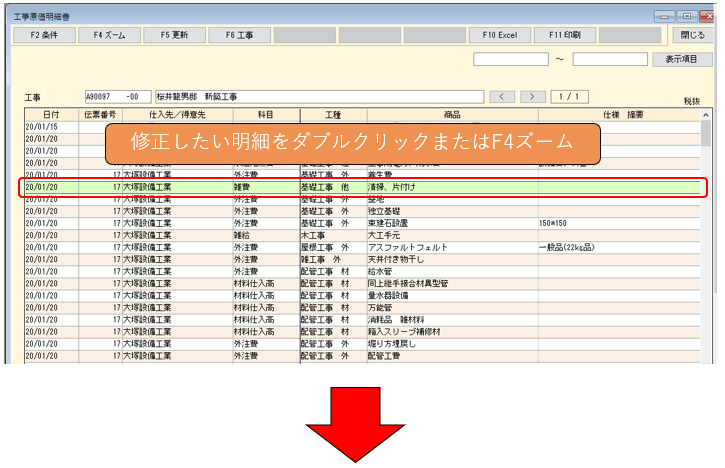Click the 商品 column header
Image resolution: width=725 pixels, height=468 pixels.
[453, 115]
